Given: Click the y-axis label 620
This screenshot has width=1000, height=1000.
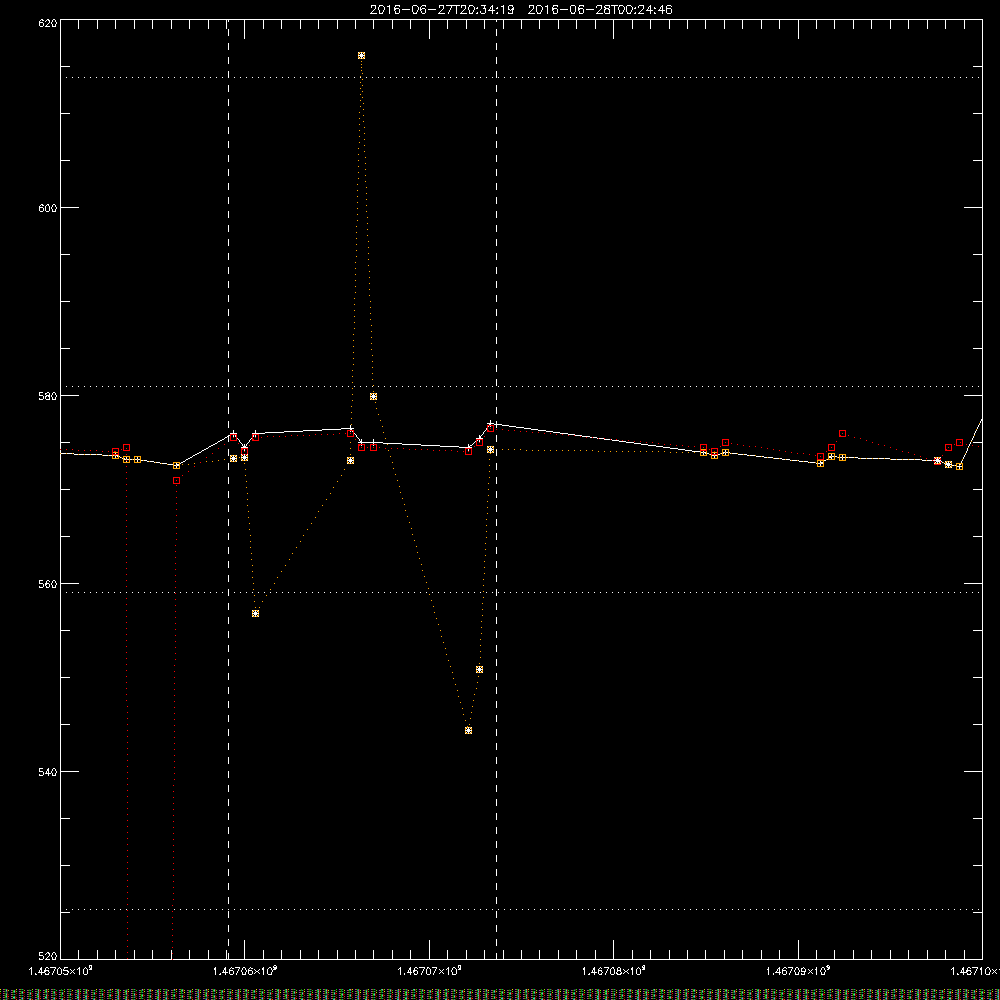Looking at the screenshot, I should click(48, 23).
